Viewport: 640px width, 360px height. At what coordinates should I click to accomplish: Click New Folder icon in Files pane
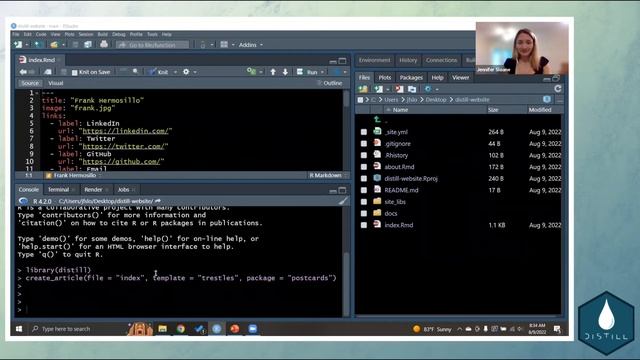(363, 89)
